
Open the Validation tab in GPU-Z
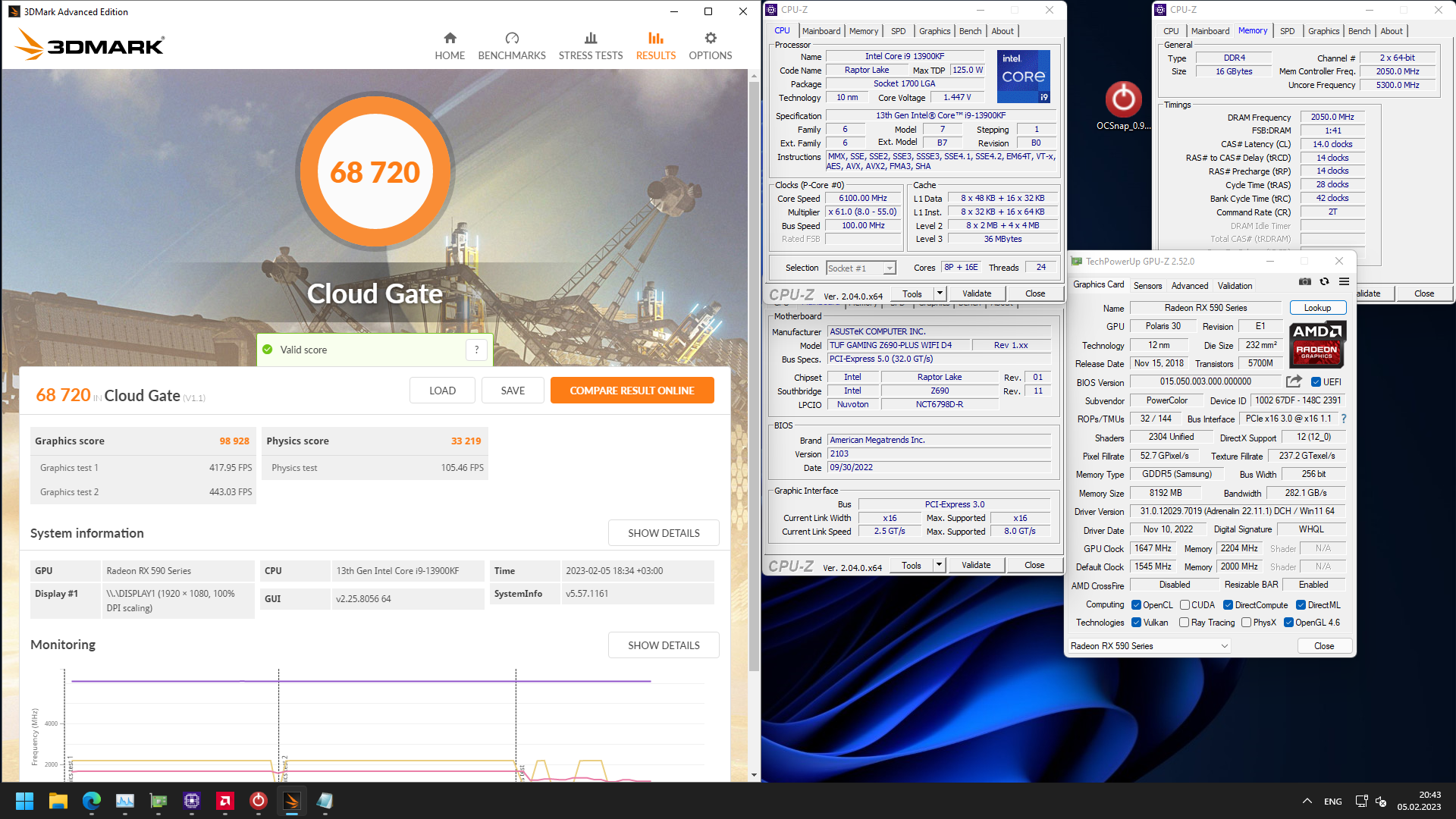1235,286
